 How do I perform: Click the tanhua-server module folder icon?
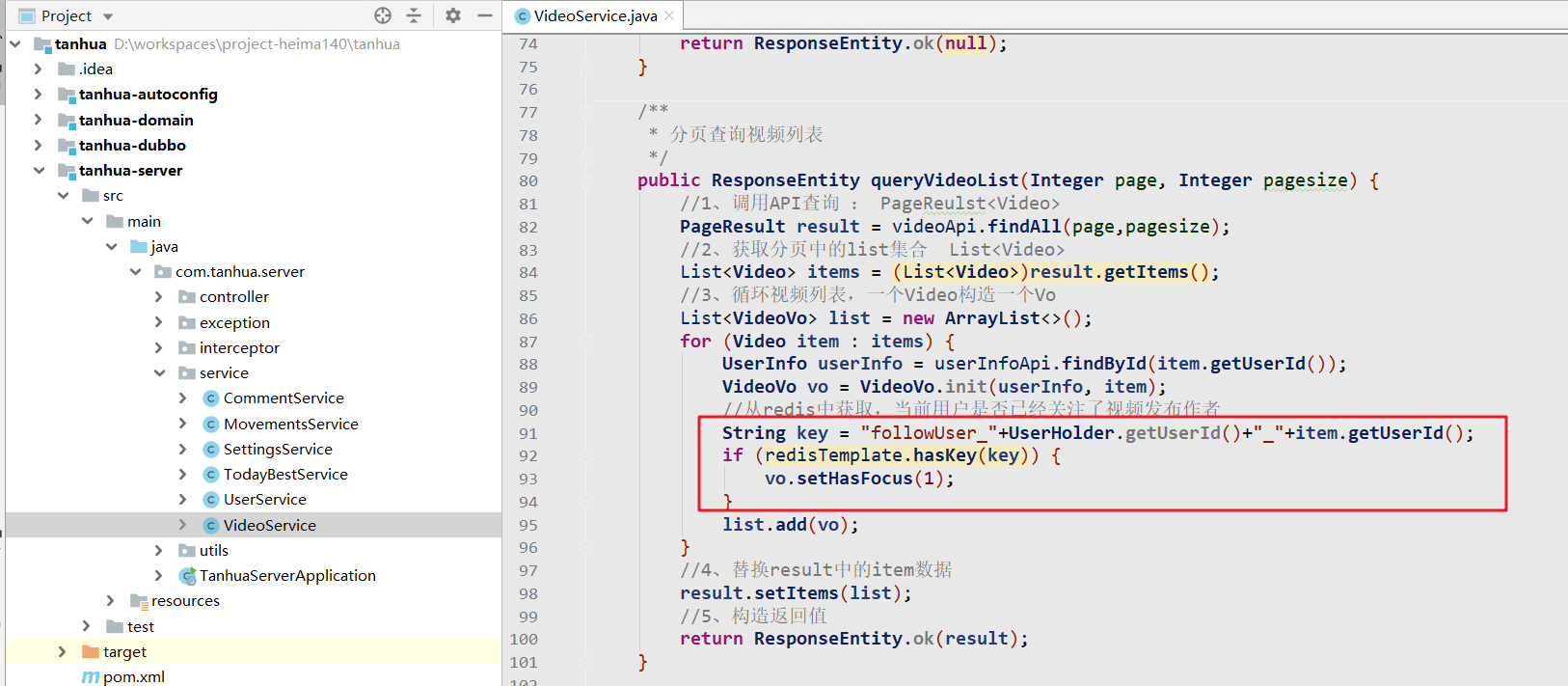point(67,171)
